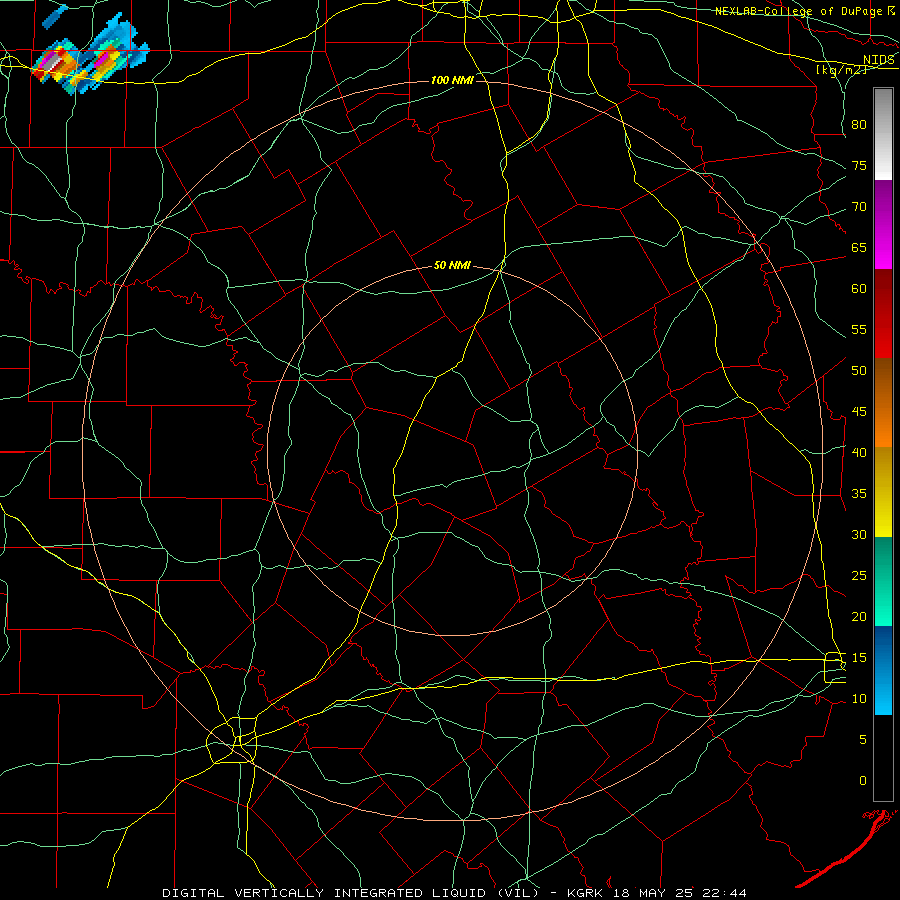Screen dimensions: 900x900
Task: Click the 75 value on the scale
Action: pos(859,165)
